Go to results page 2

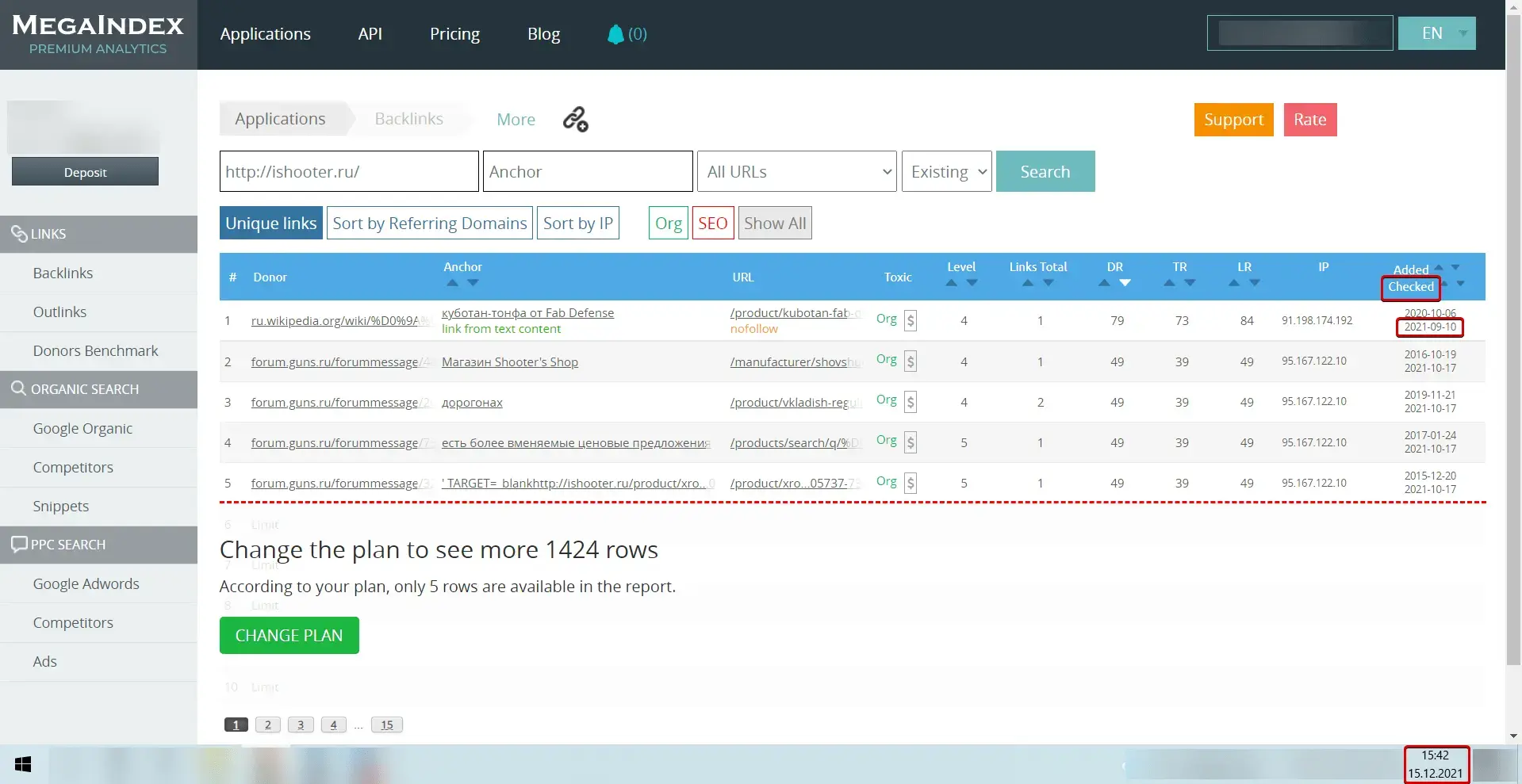point(268,725)
